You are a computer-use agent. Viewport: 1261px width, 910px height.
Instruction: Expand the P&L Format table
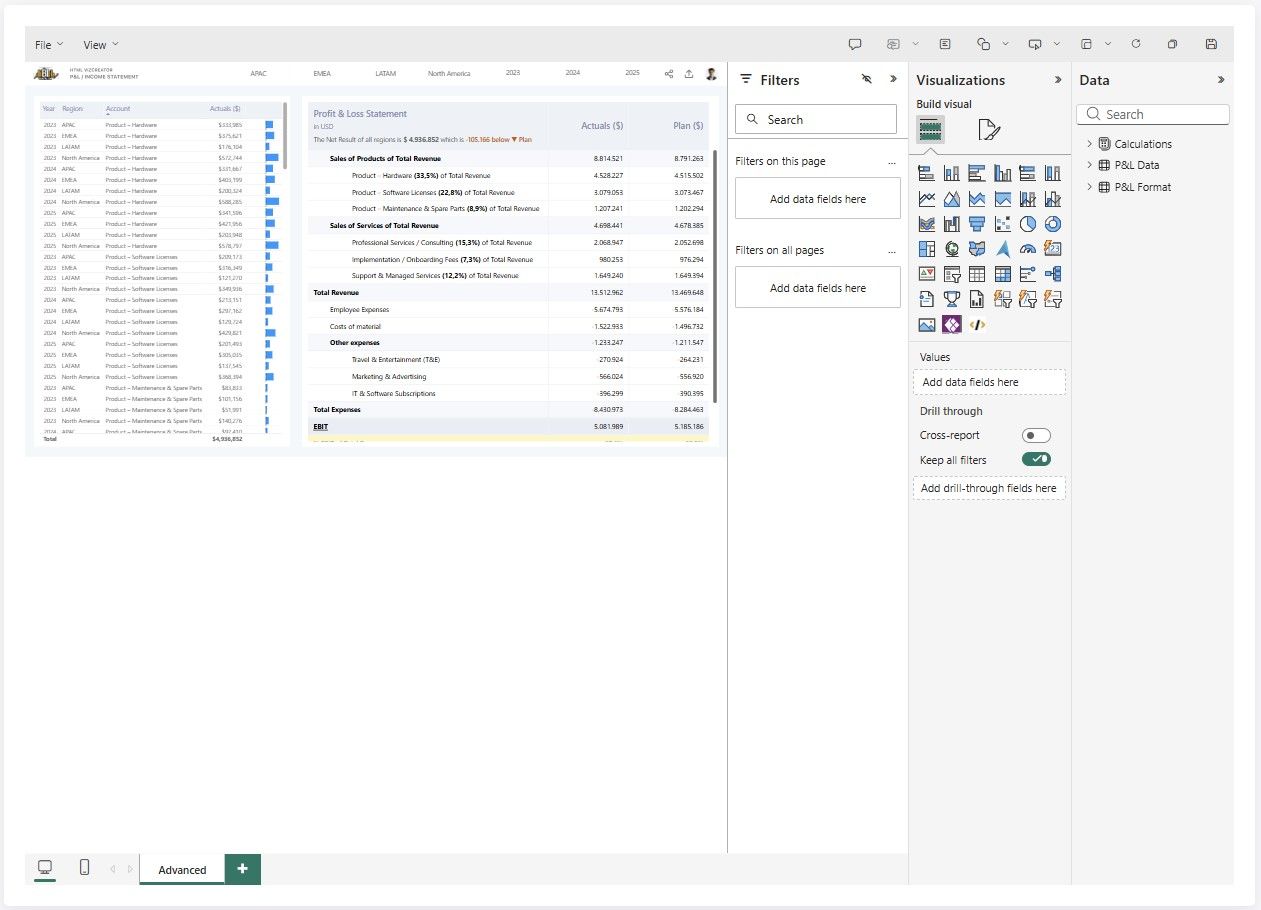pos(1090,187)
